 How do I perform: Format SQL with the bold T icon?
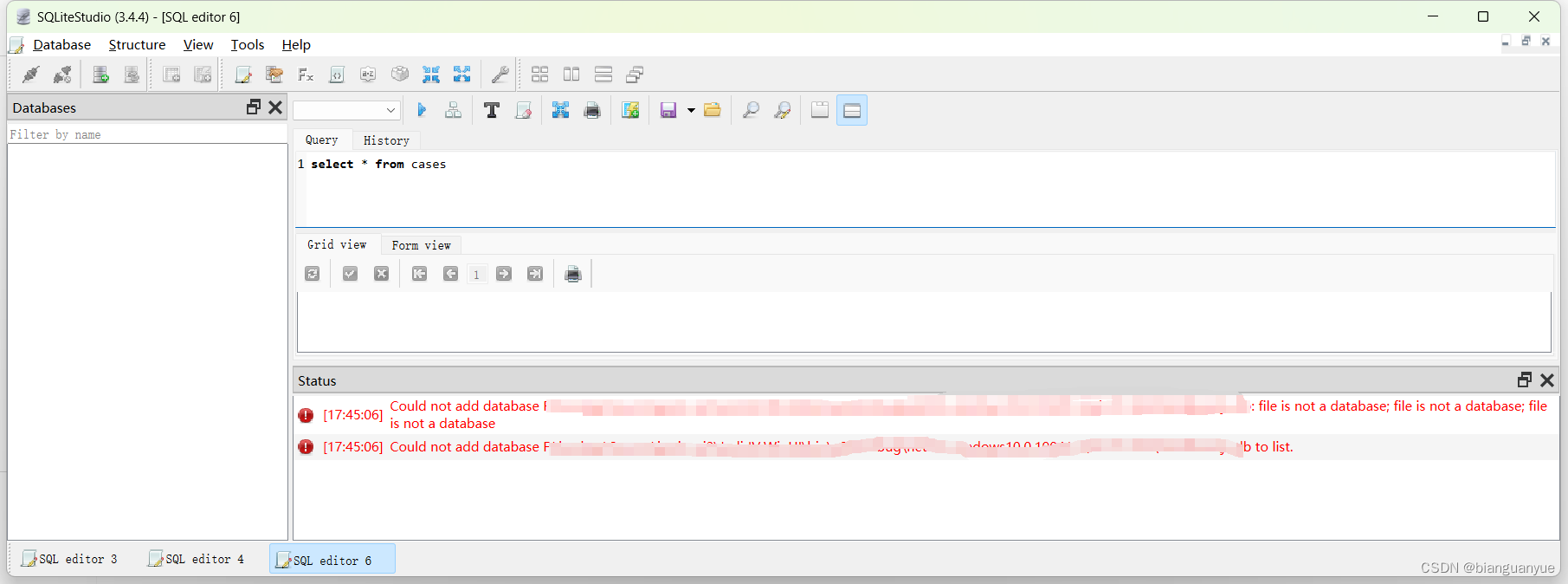point(492,110)
